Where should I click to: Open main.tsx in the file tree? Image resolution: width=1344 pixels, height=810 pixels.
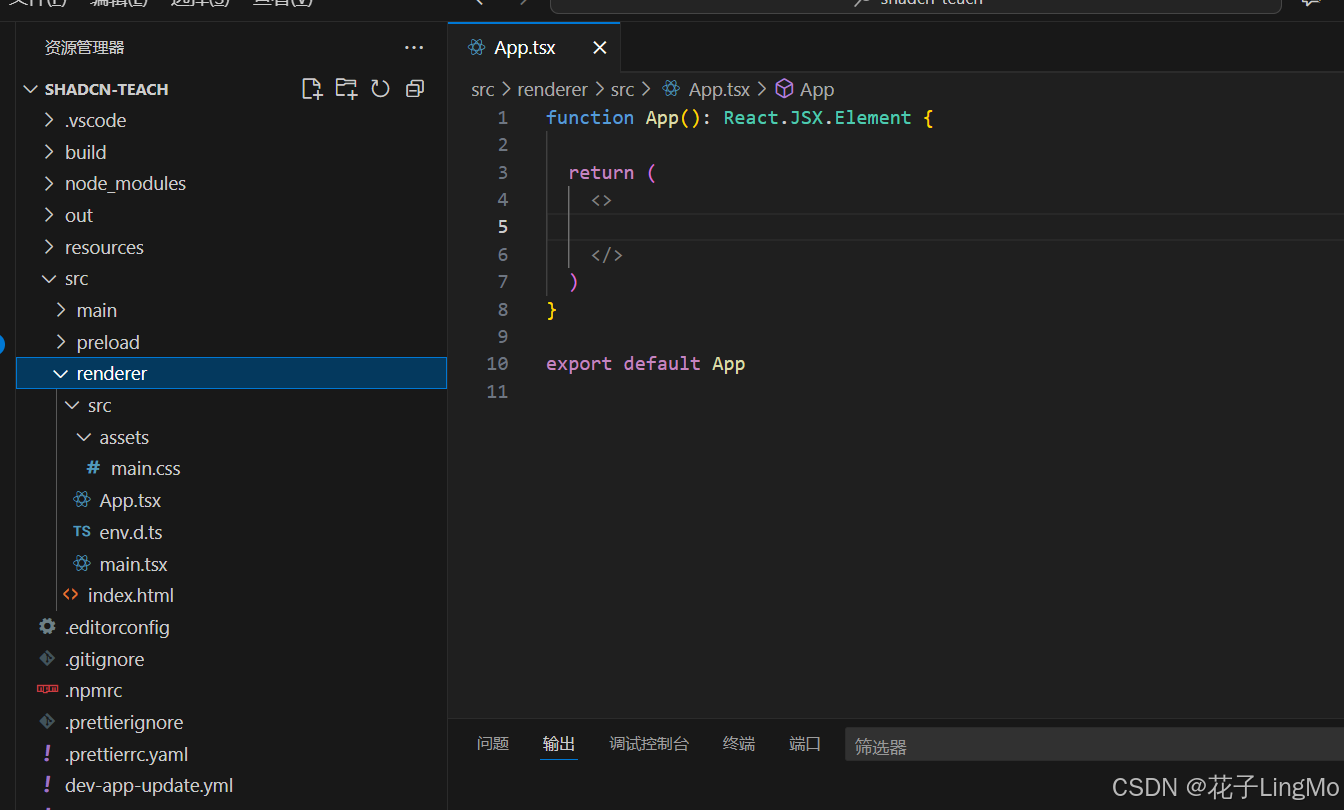pos(133,564)
